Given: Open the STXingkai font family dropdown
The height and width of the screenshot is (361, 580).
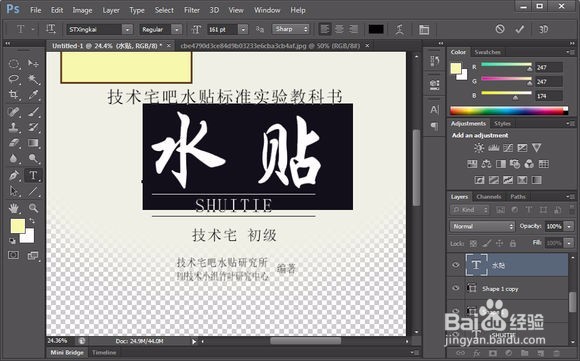Looking at the screenshot, I should point(127,29).
